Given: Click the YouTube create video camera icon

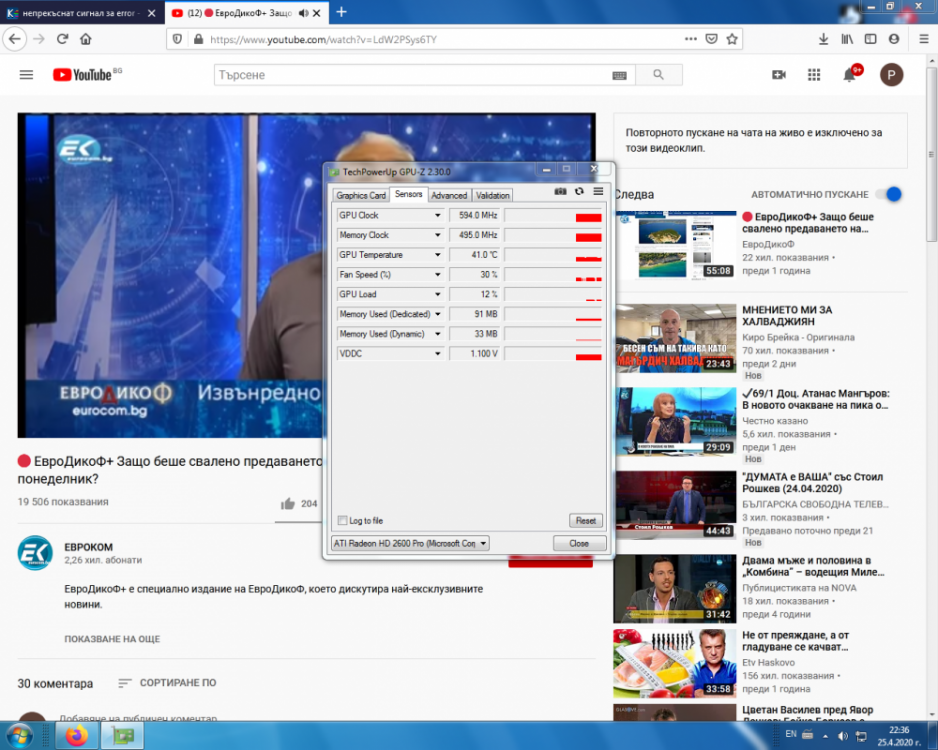Looking at the screenshot, I should pos(779,75).
